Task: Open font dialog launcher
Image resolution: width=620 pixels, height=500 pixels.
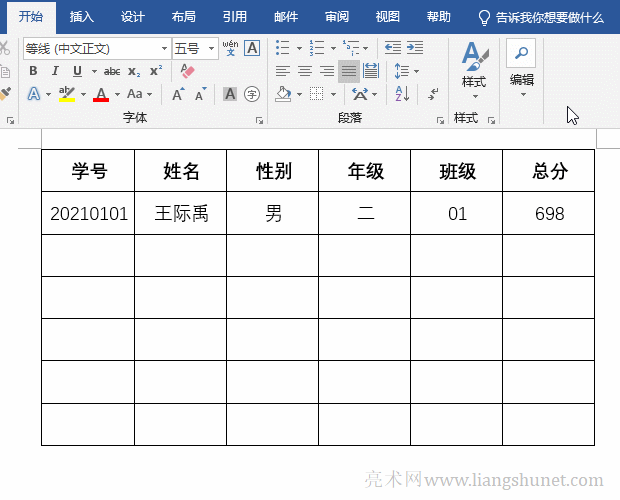Action: (x=259, y=120)
